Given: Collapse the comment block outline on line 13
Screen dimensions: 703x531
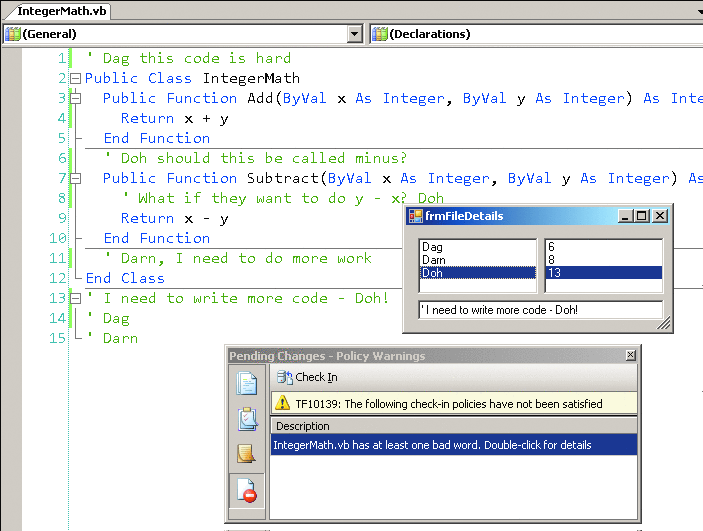Looking at the screenshot, I should click(x=75, y=298).
